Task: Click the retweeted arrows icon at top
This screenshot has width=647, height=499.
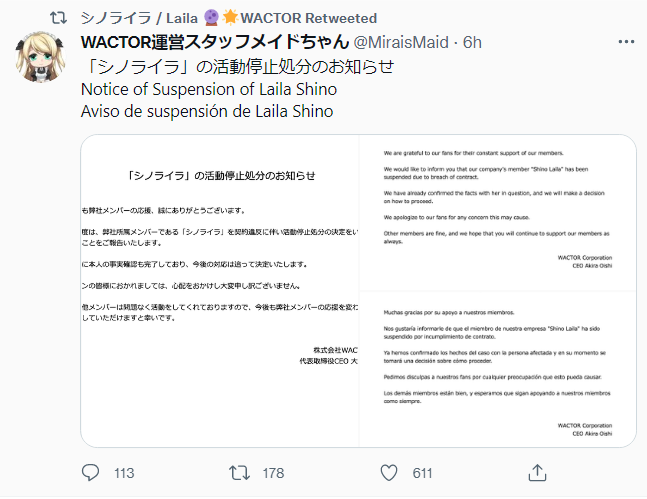Action: [x=58, y=18]
